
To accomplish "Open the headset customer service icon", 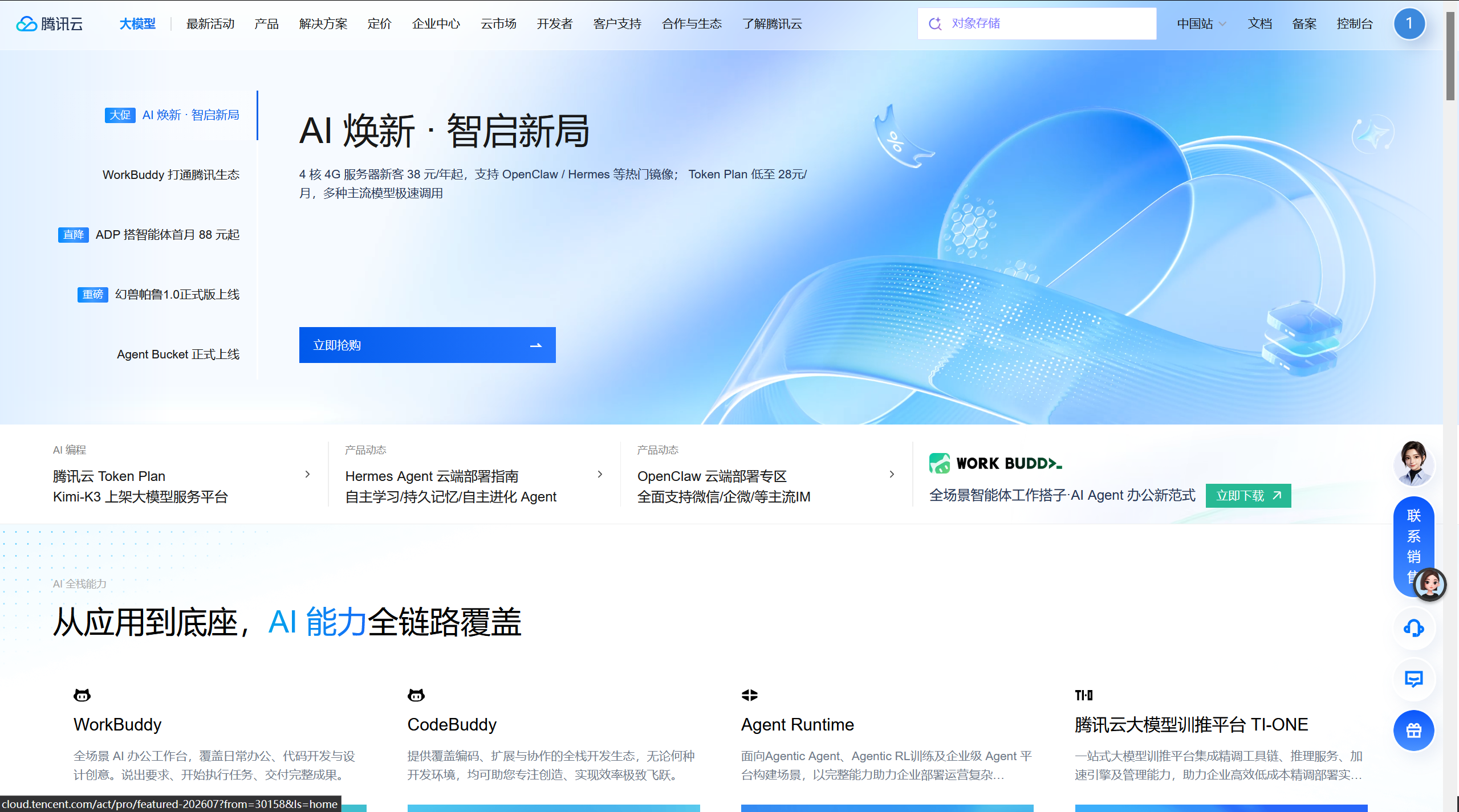I will click(1413, 628).
